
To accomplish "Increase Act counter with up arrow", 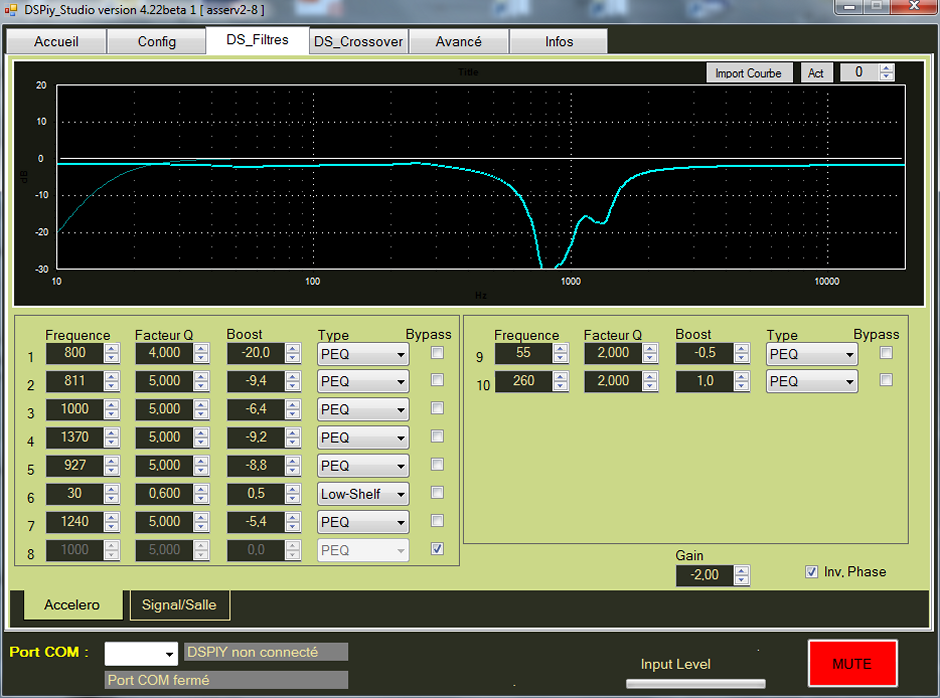I will tap(886, 68).
